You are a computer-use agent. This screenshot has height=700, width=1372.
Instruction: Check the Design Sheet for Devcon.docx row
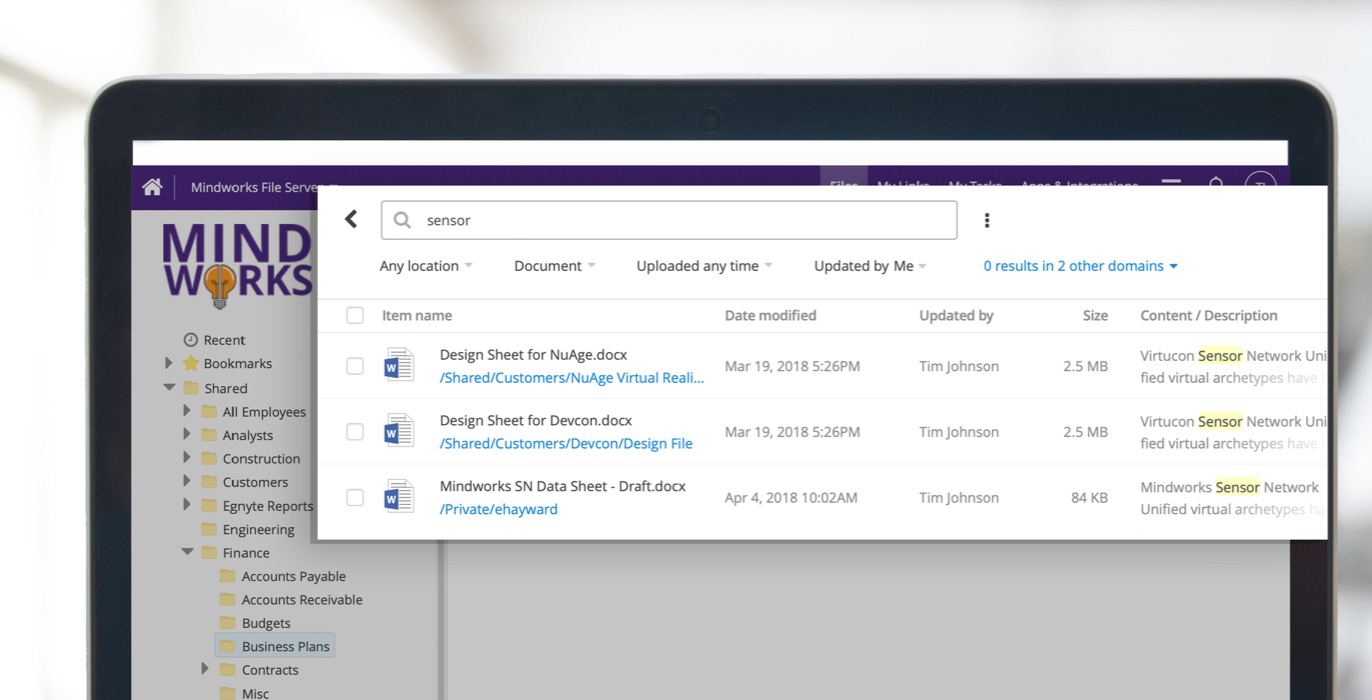(355, 432)
